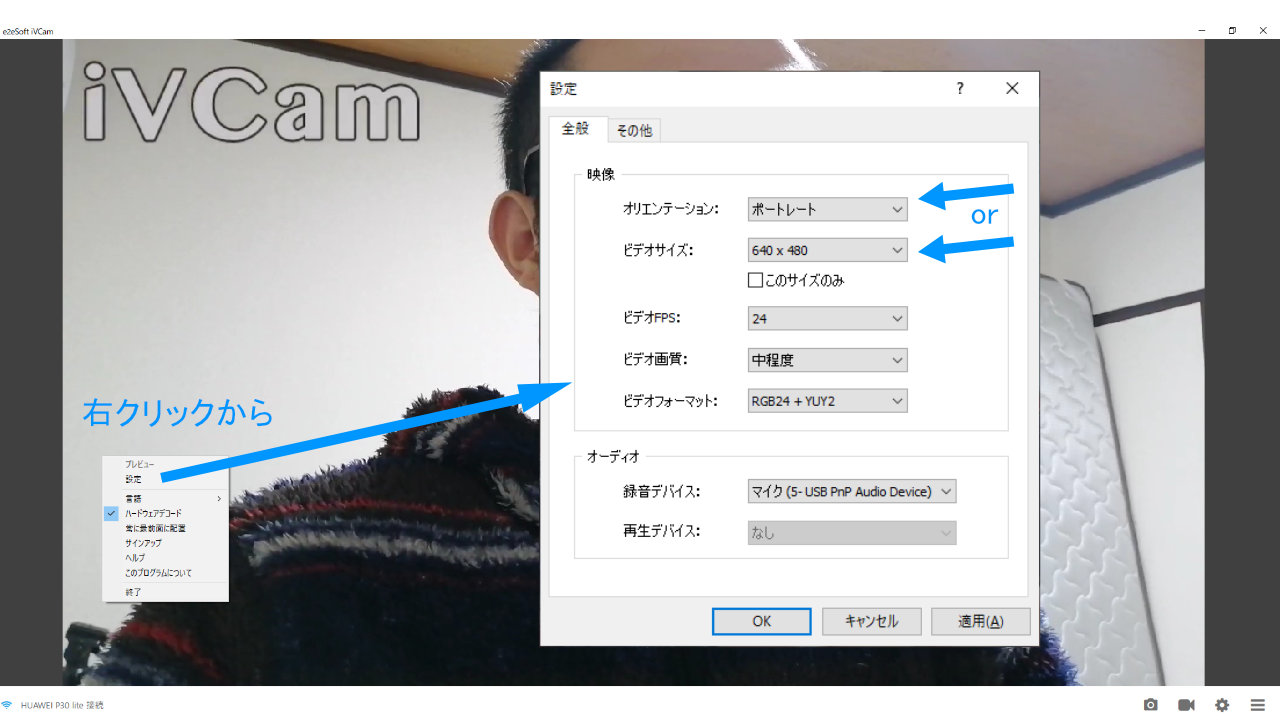
Task: Click the 設定 dialog title text
Action: pos(564,88)
